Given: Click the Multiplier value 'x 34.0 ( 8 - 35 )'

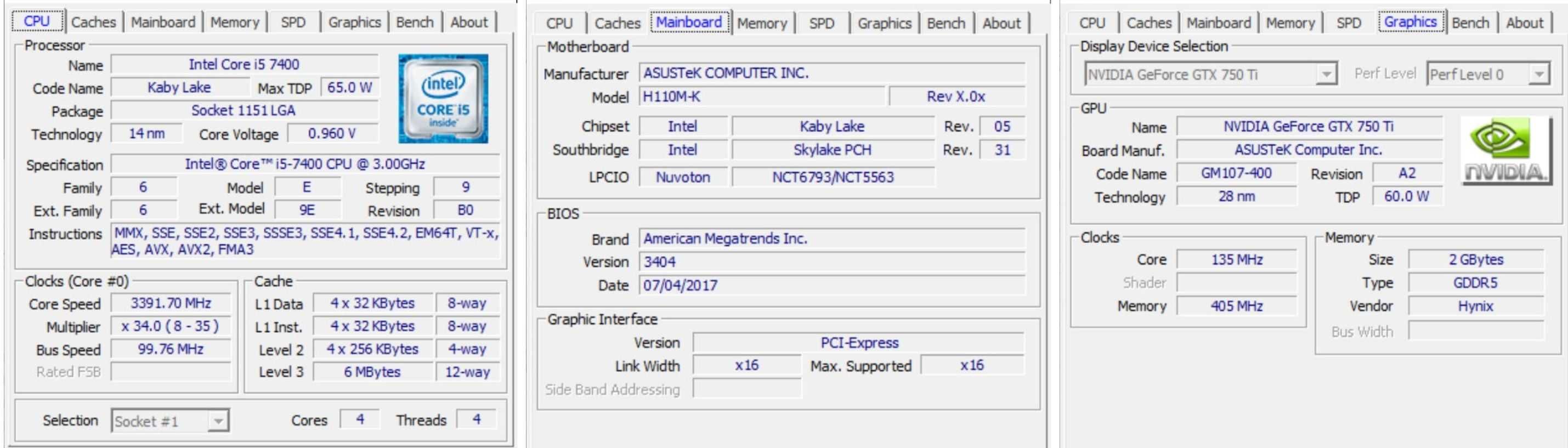Looking at the screenshot, I should [171, 326].
